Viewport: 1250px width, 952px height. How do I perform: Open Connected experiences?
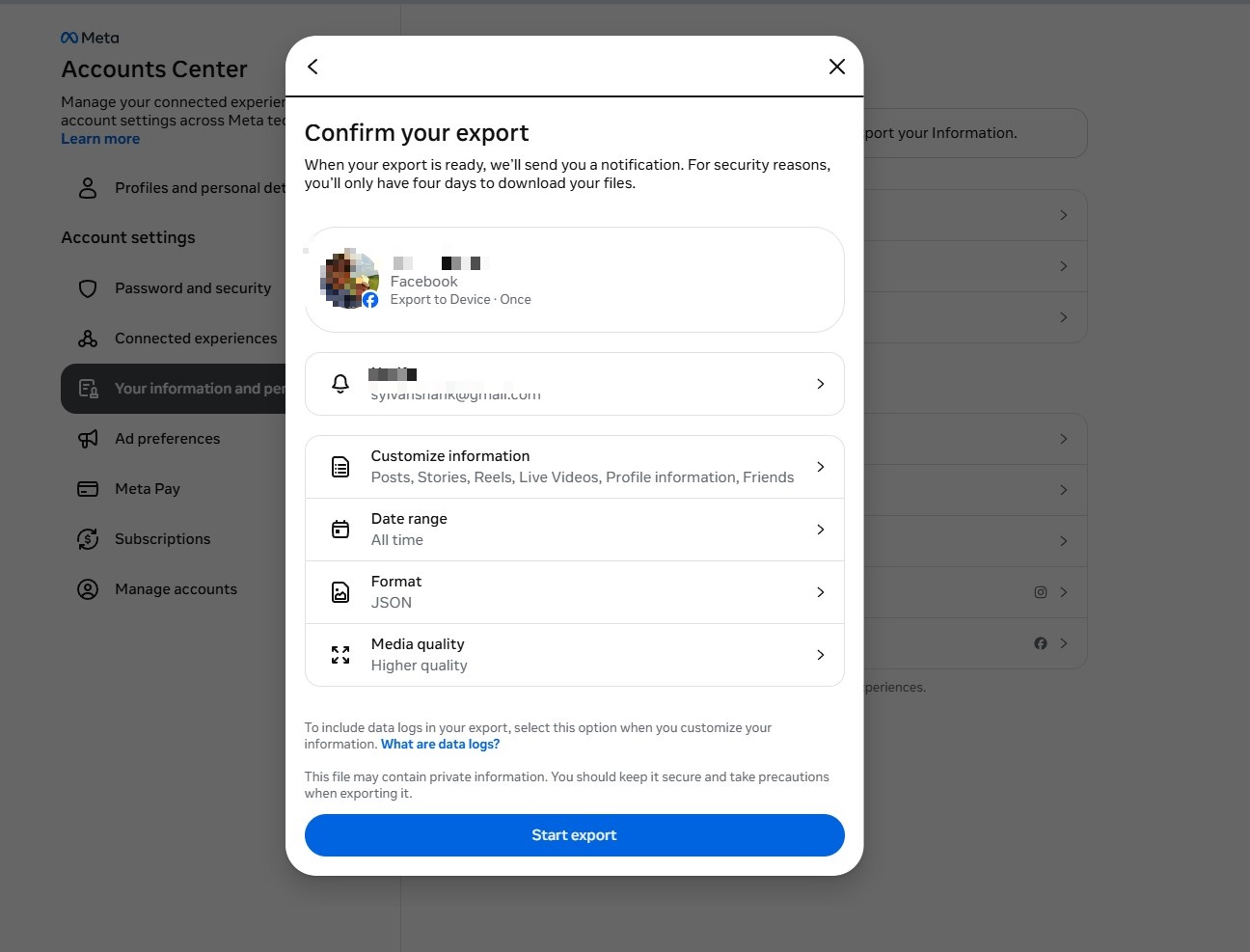tap(174, 339)
